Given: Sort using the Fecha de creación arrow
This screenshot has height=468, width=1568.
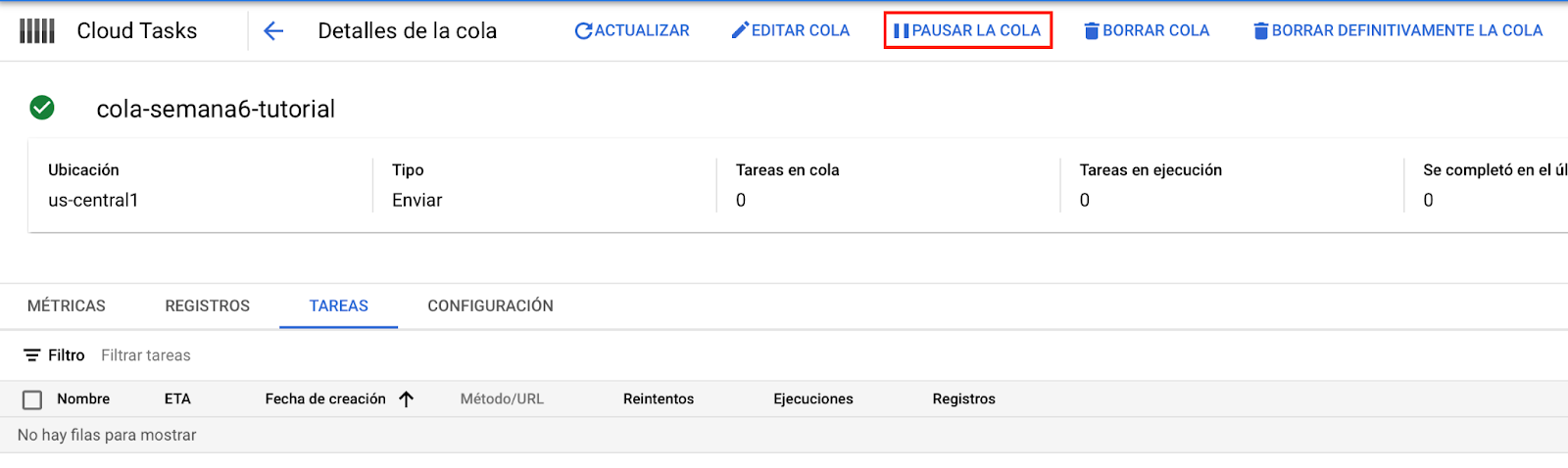Looking at the screenshot, I should click(x=407, y=399).
